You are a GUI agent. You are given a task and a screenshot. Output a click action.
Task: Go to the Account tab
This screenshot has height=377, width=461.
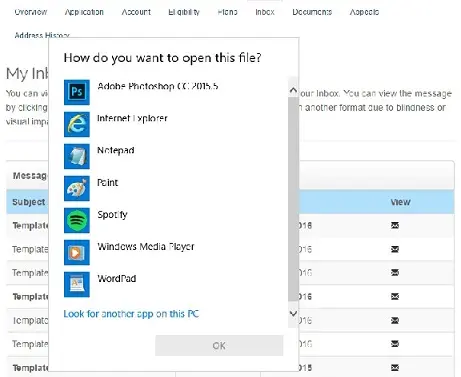136,12
